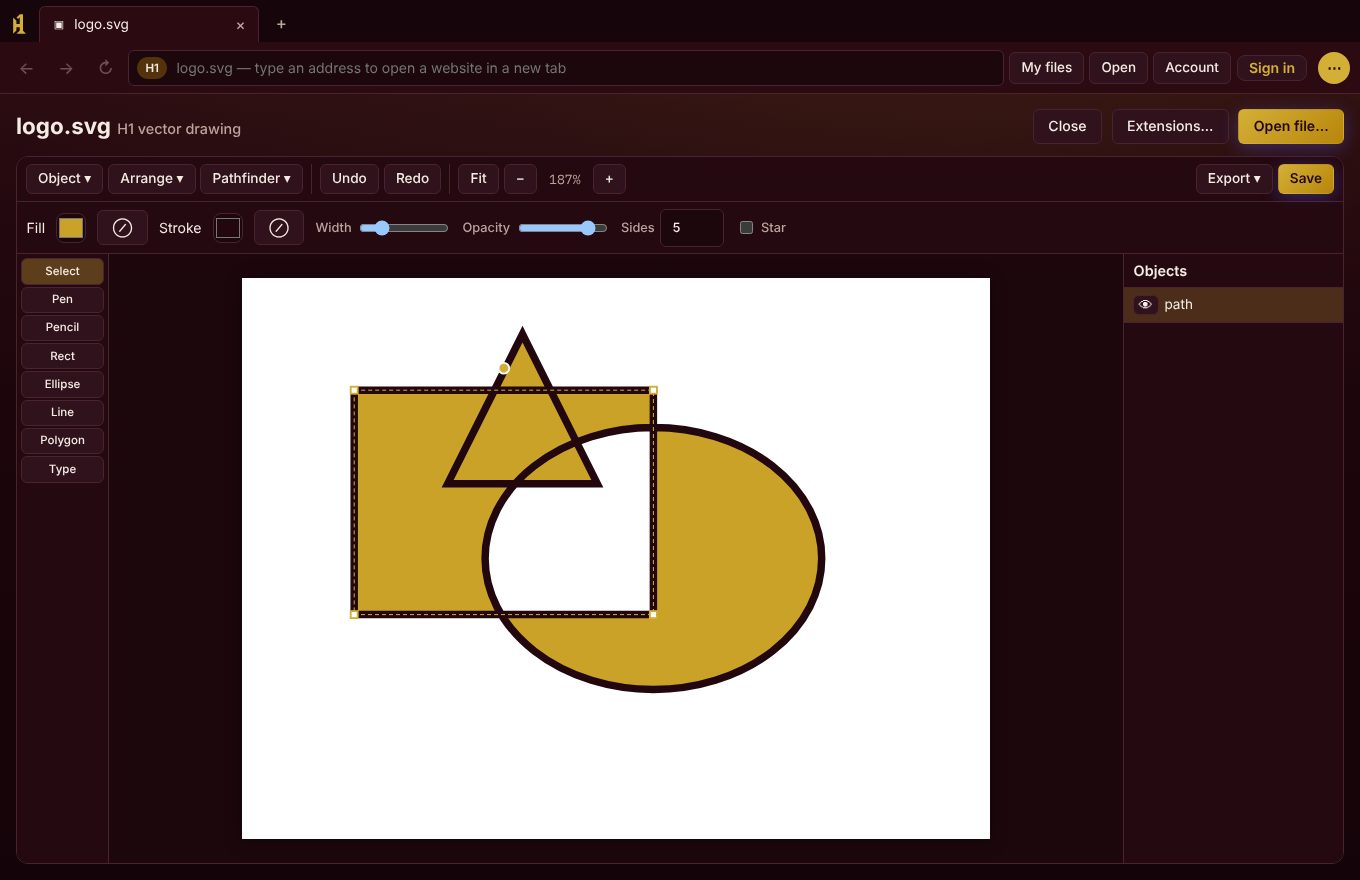Expand the Export dropdown
This screenshot has width=1360, height=880.
(x=1235, y=179)
